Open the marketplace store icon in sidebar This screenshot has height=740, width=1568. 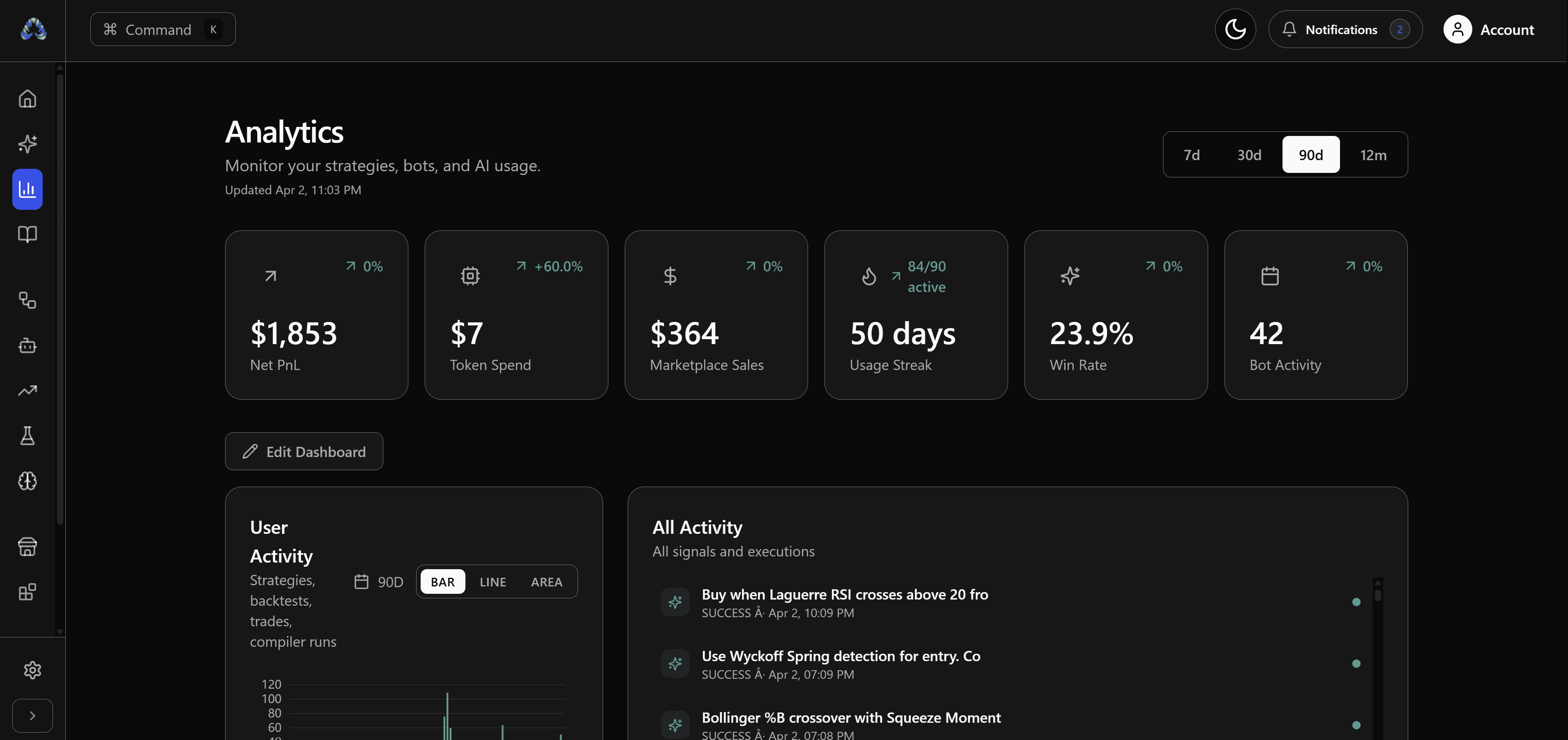[28, 547]
